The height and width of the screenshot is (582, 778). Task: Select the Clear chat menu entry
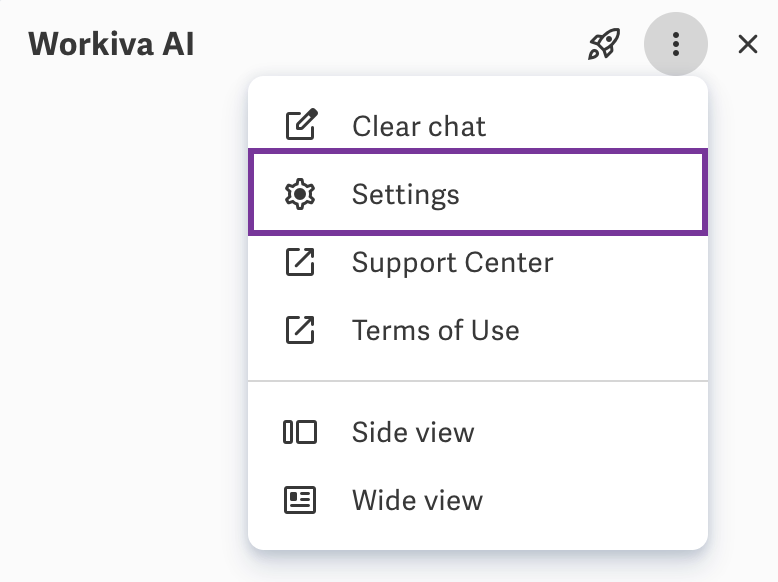click(x=478, y=126)
